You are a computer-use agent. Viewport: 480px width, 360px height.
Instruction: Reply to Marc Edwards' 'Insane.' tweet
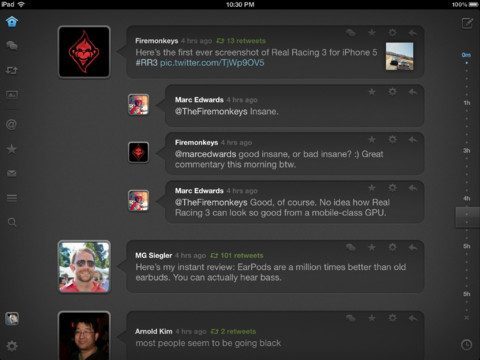pos(413,92)
